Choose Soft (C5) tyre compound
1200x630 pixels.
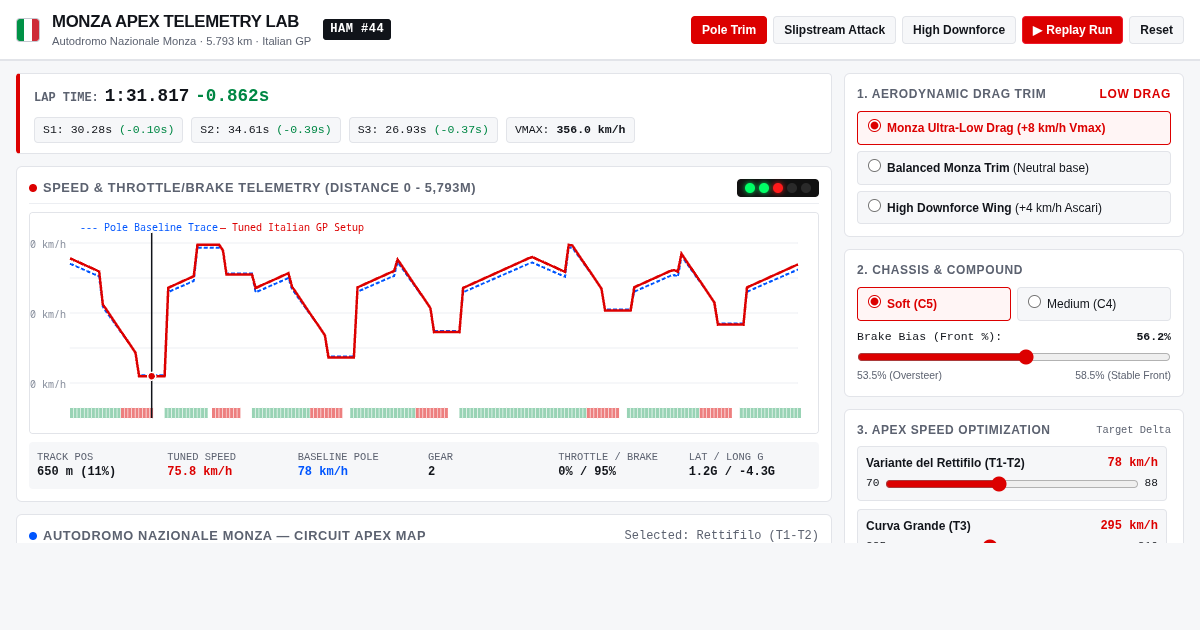934,304
